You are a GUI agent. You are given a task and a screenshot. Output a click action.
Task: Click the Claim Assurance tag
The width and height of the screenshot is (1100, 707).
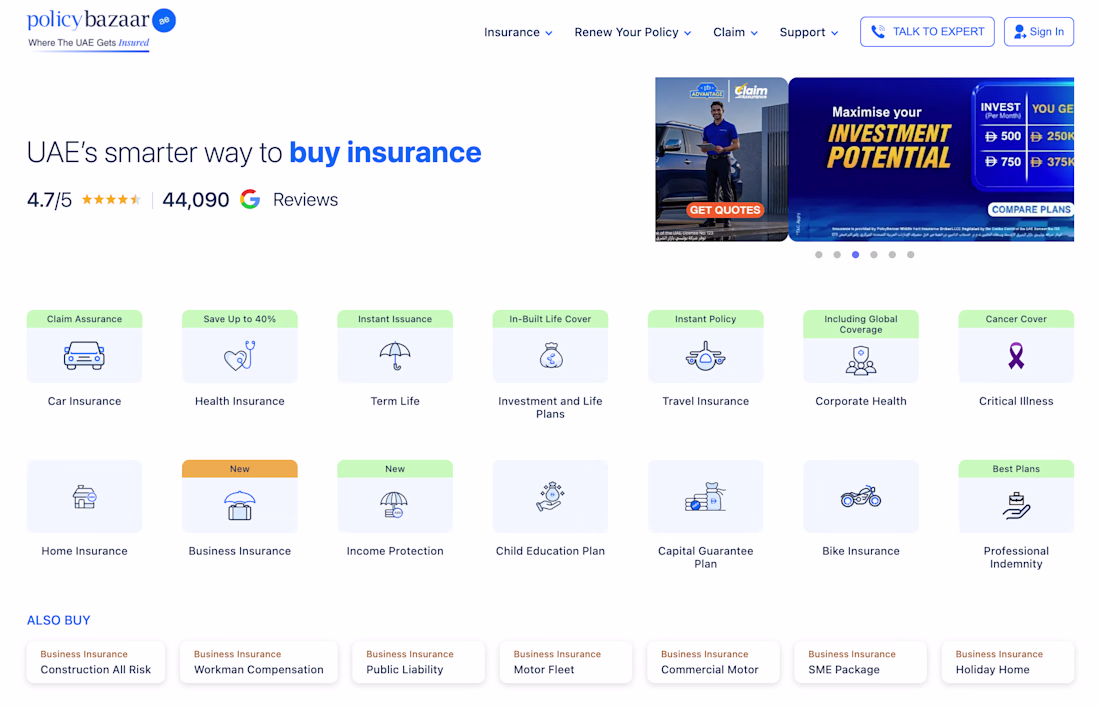pyautogui.click(x=84, y=319)
